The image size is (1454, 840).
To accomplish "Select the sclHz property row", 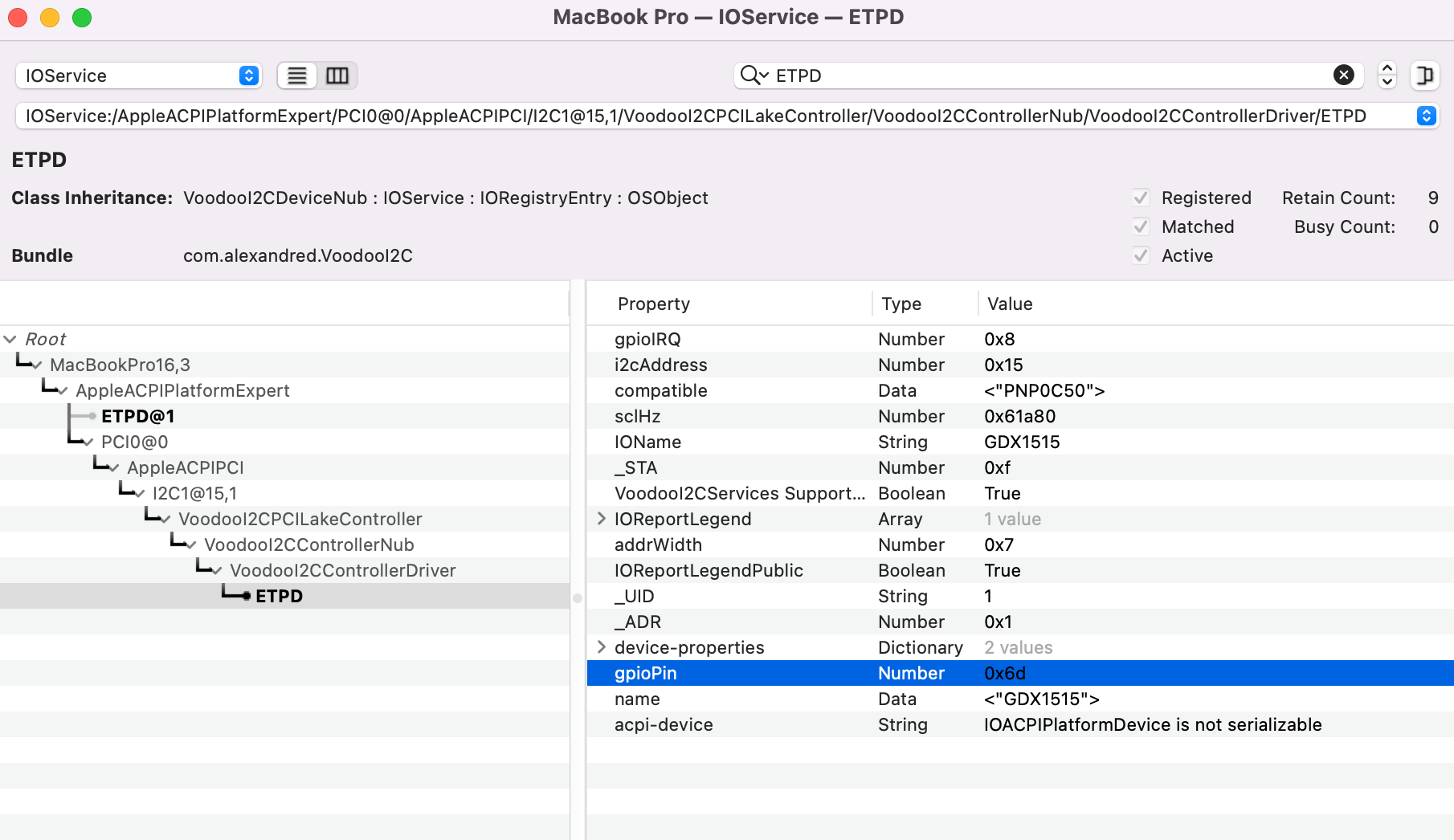I will (x=1020, y=416).
